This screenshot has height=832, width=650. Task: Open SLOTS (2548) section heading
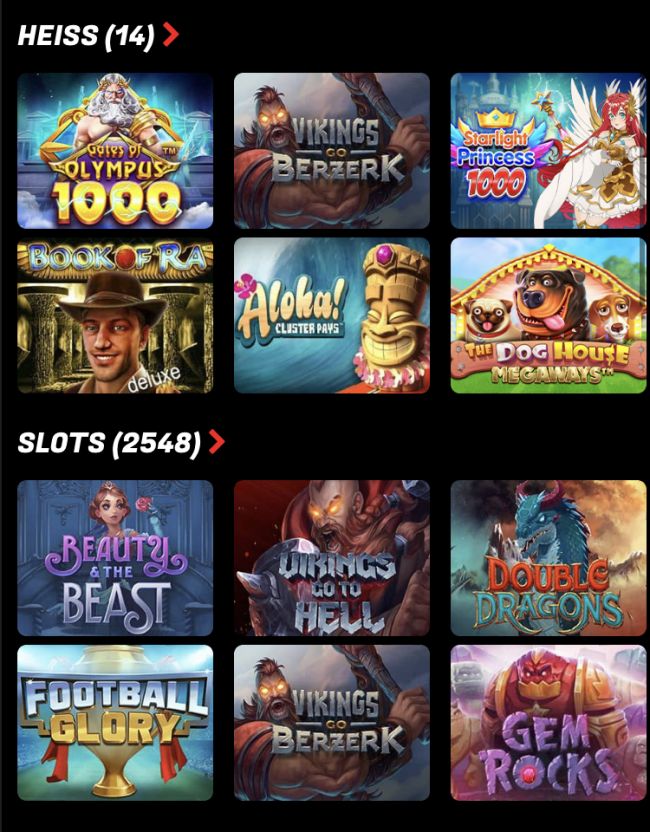click(109, 443)
